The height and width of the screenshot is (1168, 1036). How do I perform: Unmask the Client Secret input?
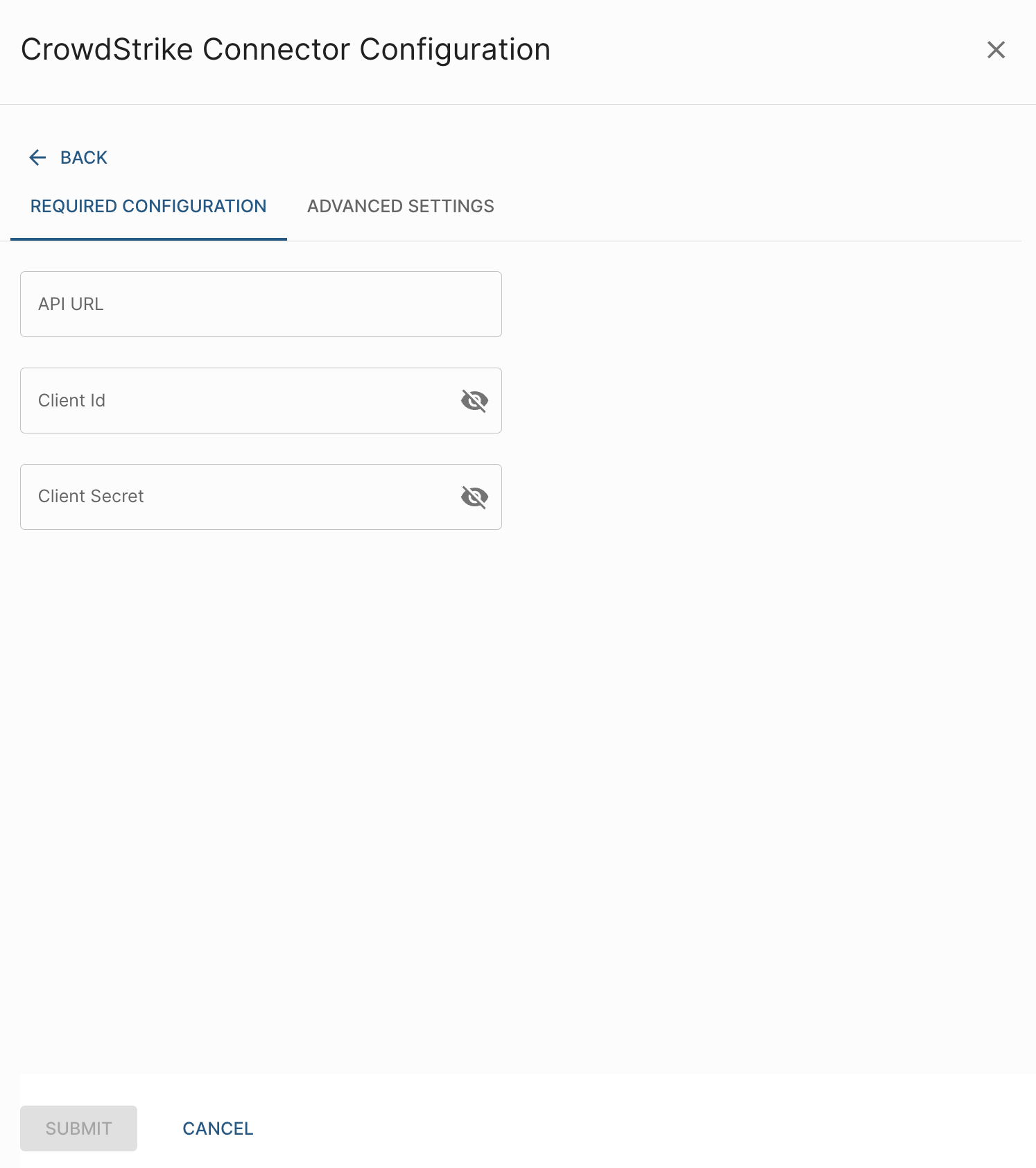point(474,497)
